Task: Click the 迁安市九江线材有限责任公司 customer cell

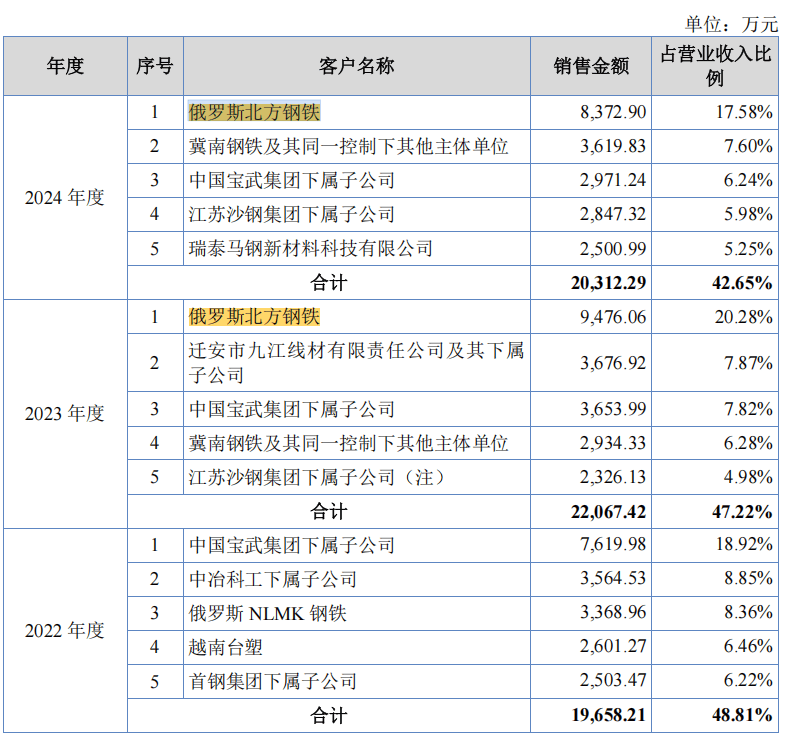Action: pyautogui.click(x=357, y=362)
